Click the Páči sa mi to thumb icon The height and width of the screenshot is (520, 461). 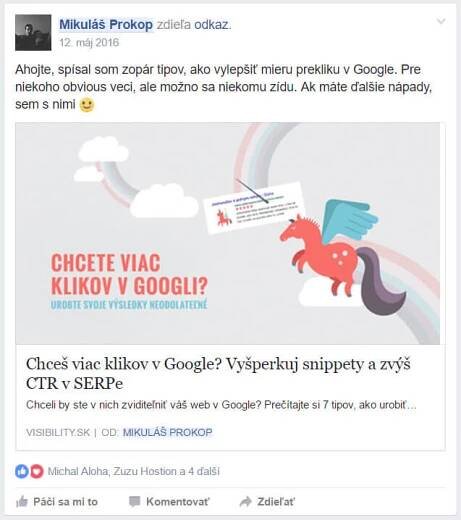(22, 501)
